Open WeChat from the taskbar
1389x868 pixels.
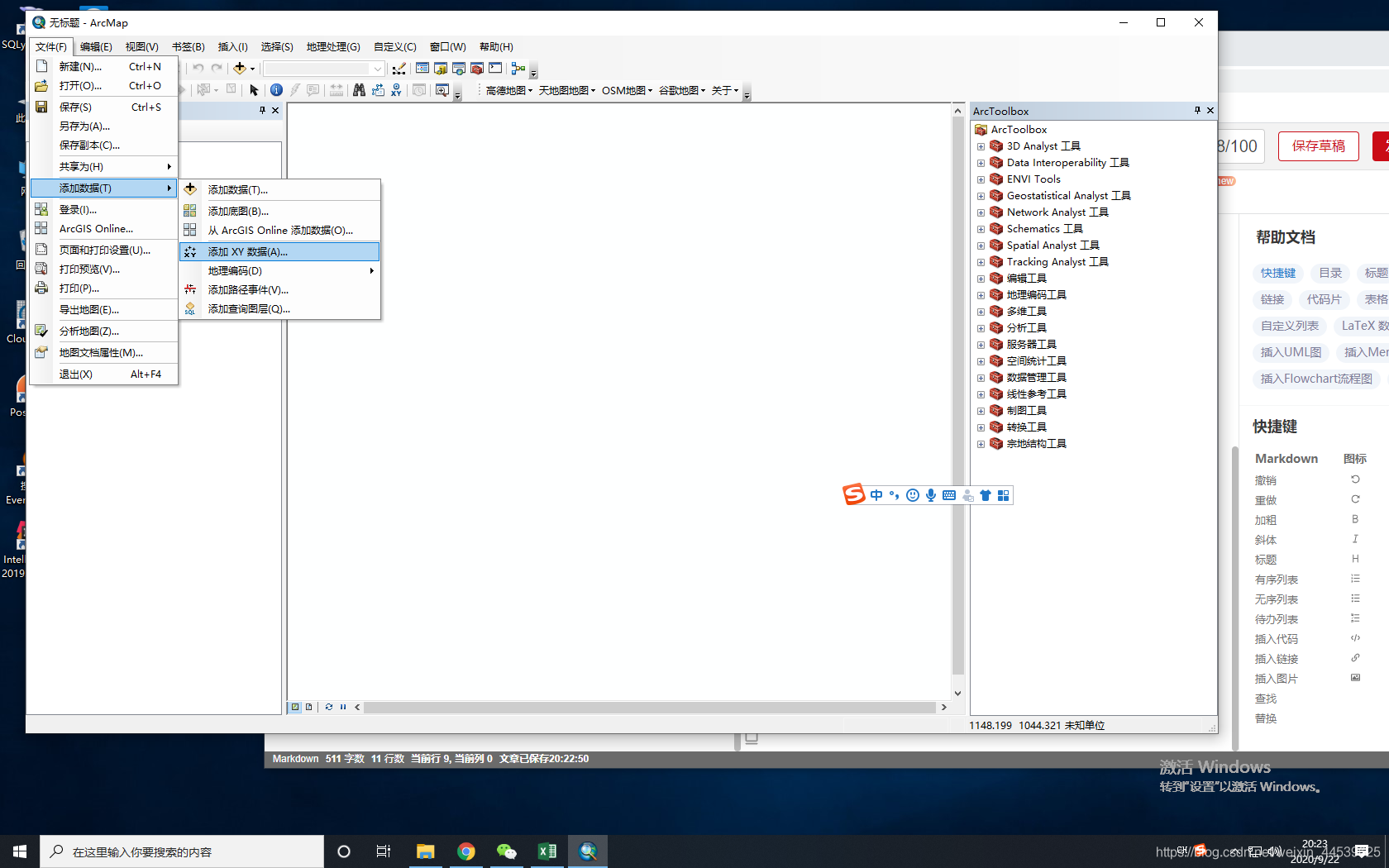506,851
